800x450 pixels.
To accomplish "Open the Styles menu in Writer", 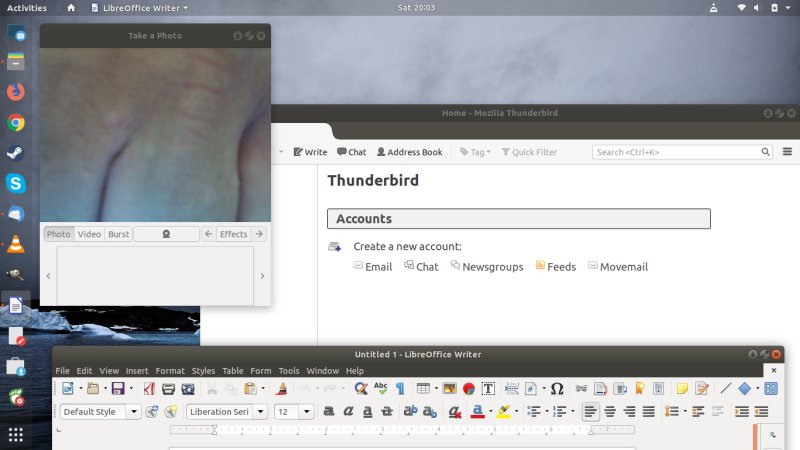I will tap(203, 371).
